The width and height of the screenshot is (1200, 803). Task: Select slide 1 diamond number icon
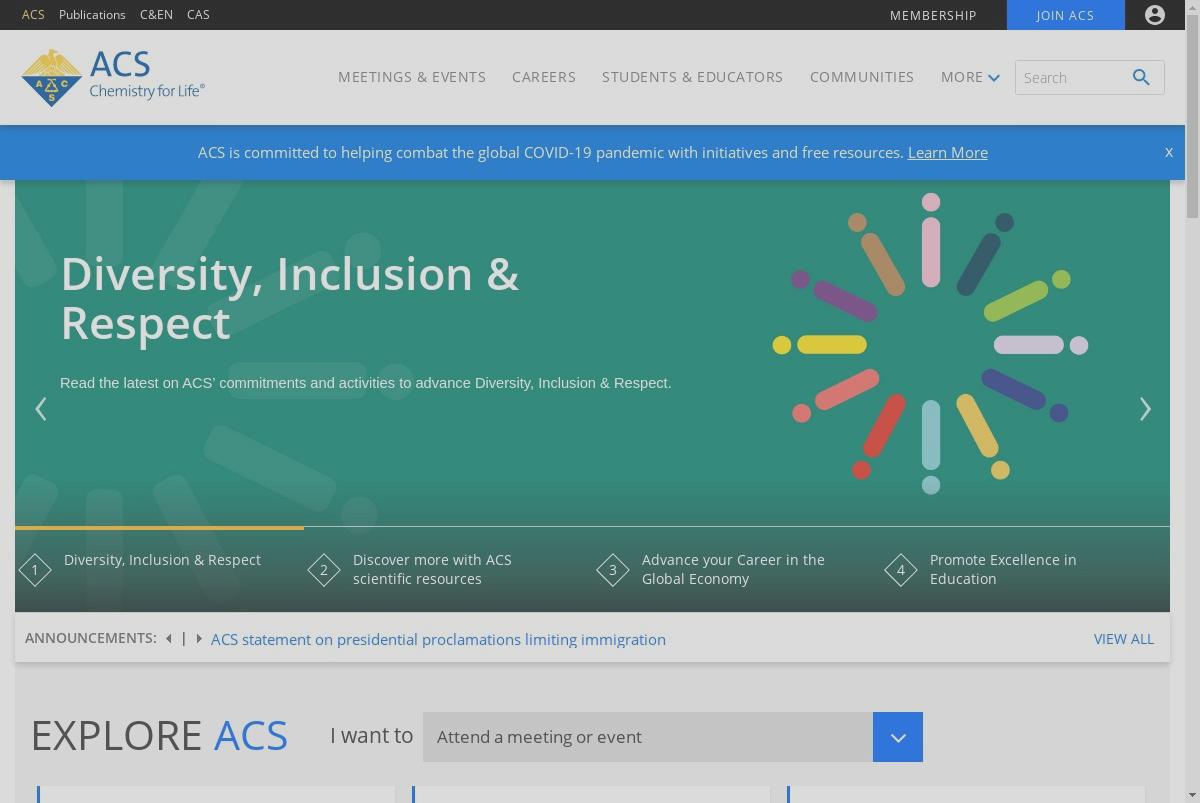[35, 570]
